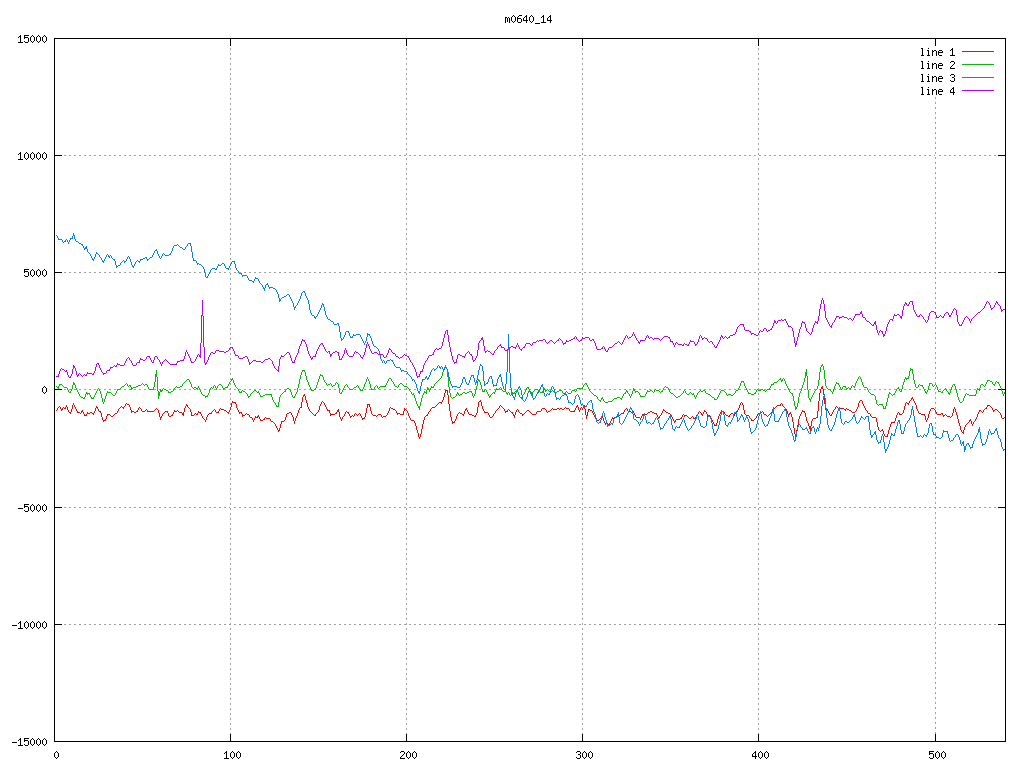Click the 15000 y-axis tick label

pos(32,39)
